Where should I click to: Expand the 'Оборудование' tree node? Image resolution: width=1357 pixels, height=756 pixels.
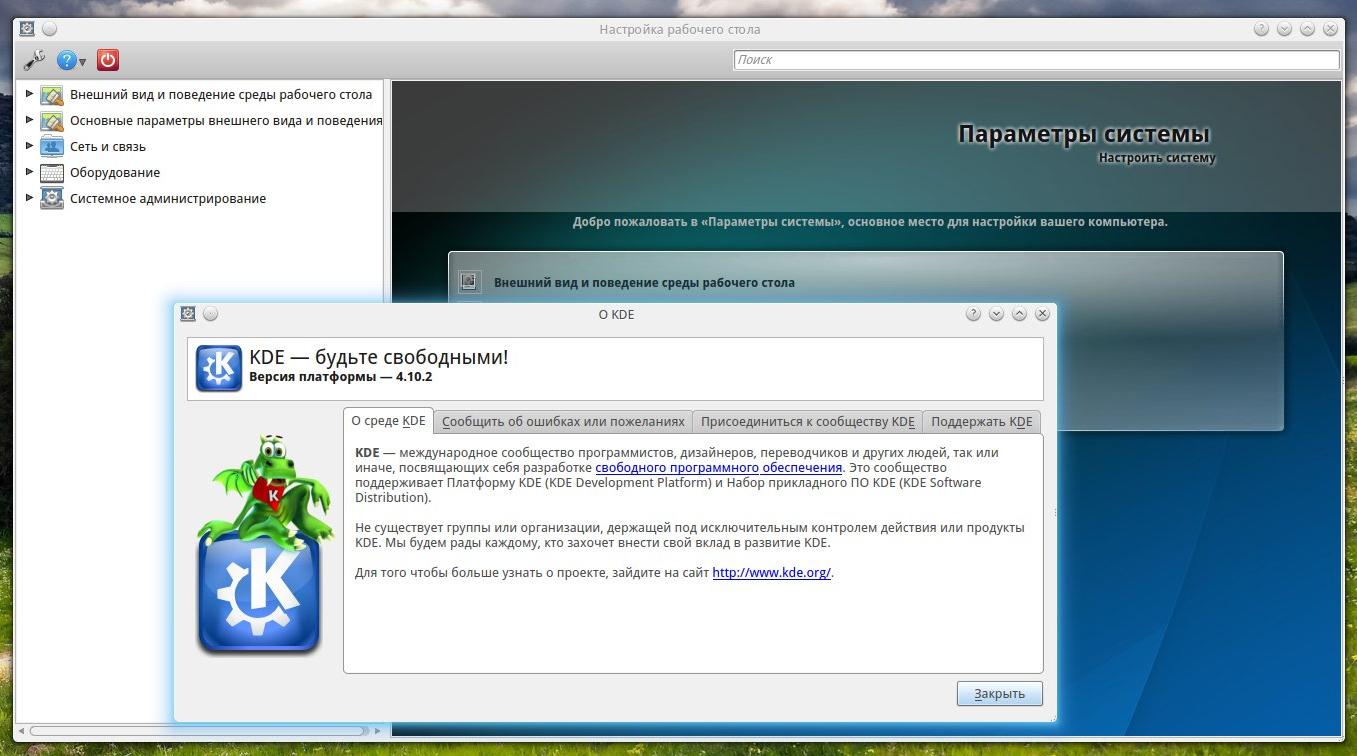30,172
